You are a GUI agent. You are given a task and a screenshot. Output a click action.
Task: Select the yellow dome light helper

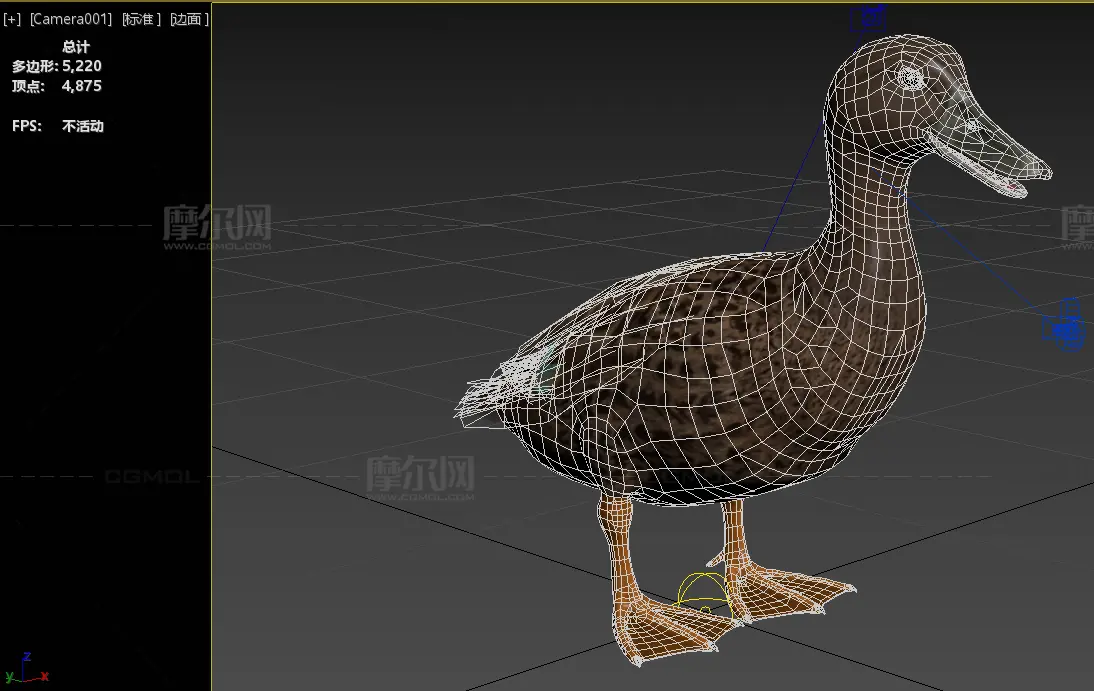click(704, 592)
